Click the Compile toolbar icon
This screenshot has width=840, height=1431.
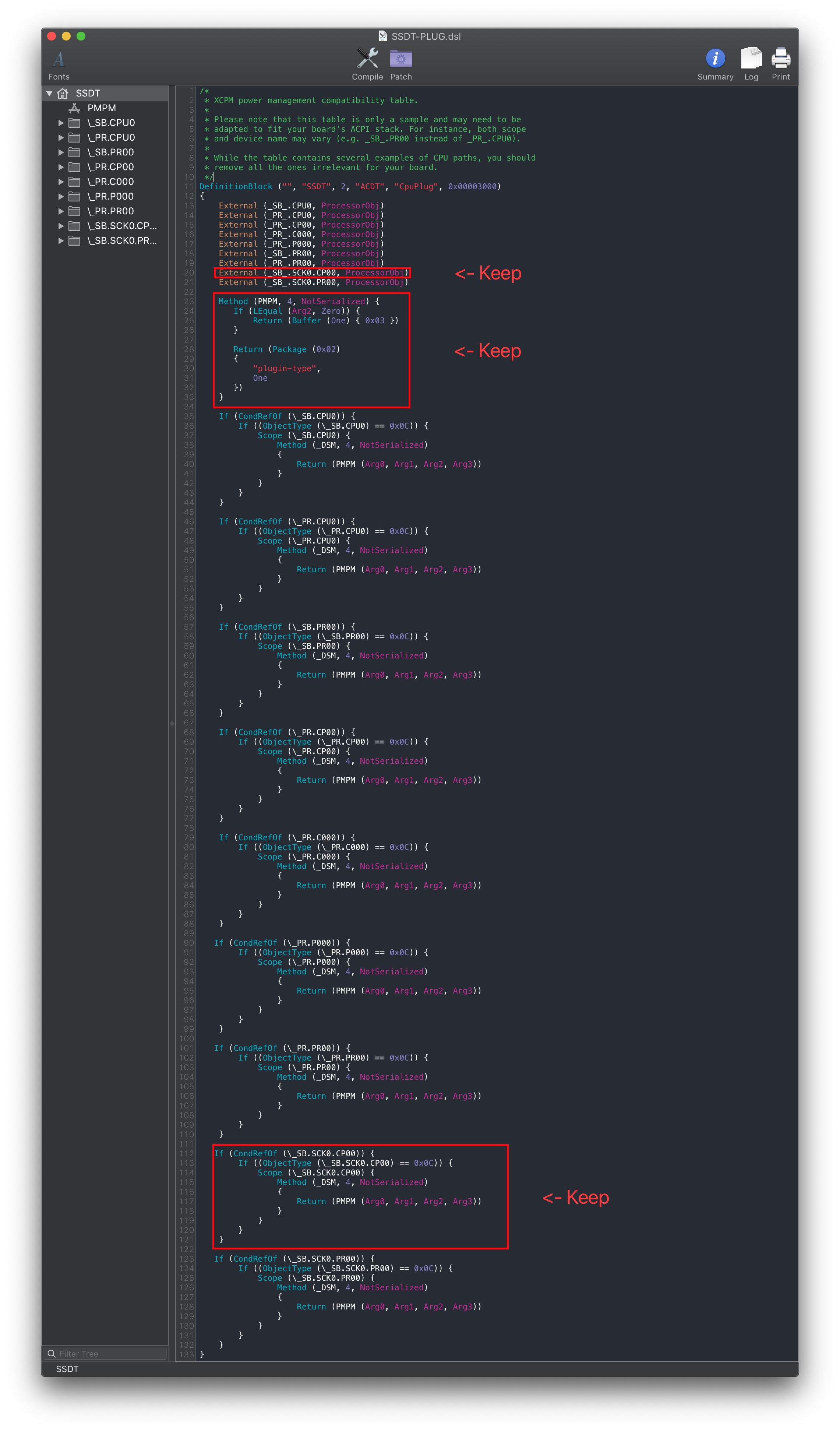[x=367, y=59]
